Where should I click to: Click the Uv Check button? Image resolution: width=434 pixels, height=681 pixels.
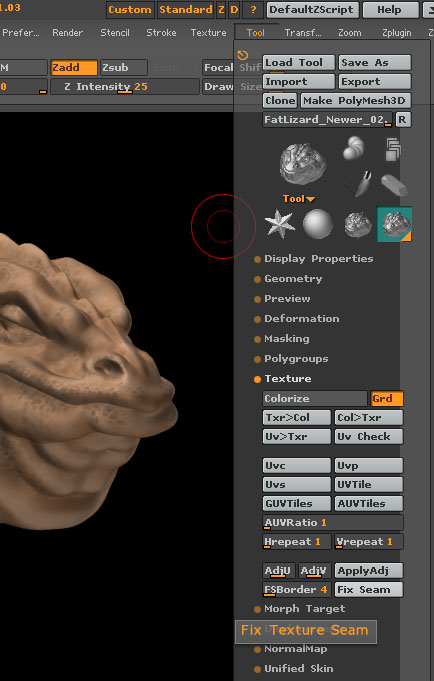pos(369,436)
